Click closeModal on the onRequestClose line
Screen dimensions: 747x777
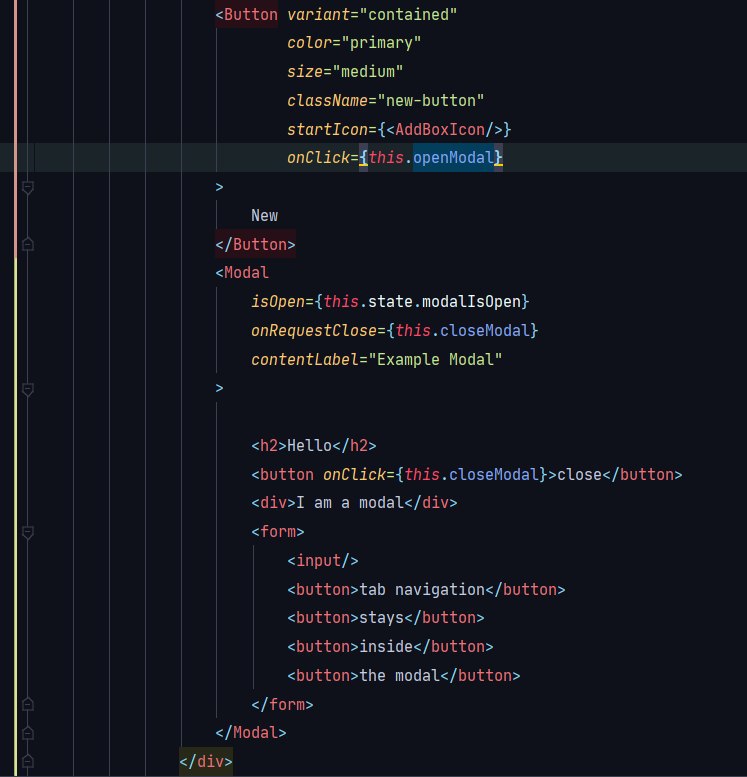pos(484,330)
